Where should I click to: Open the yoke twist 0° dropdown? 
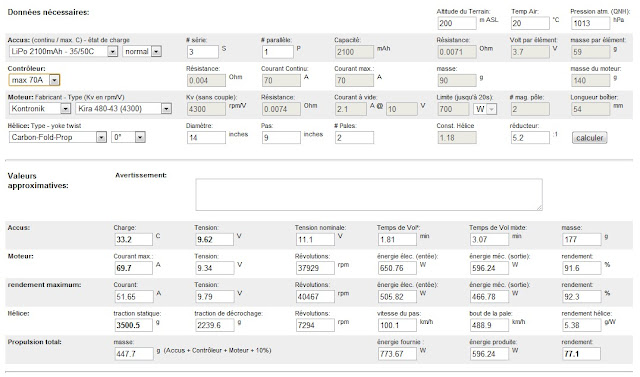tap(128, 137)
